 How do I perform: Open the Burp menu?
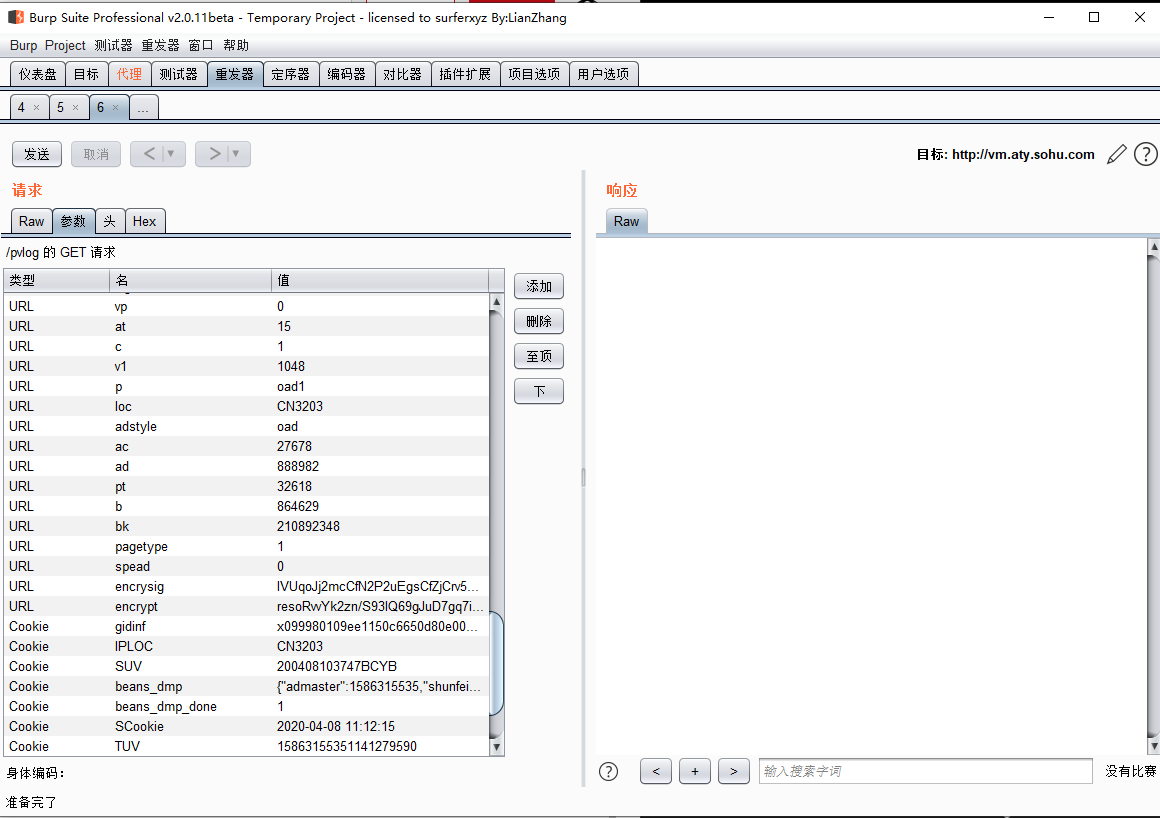click(x=24, y=45)
